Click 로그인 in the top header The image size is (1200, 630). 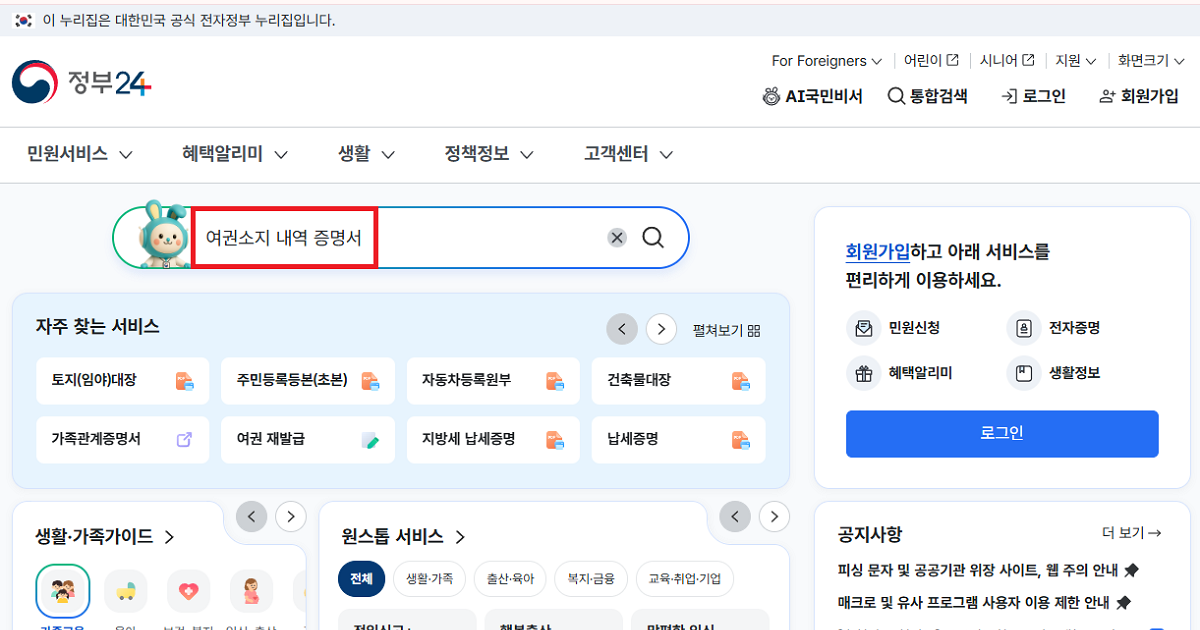(1033, 96)
